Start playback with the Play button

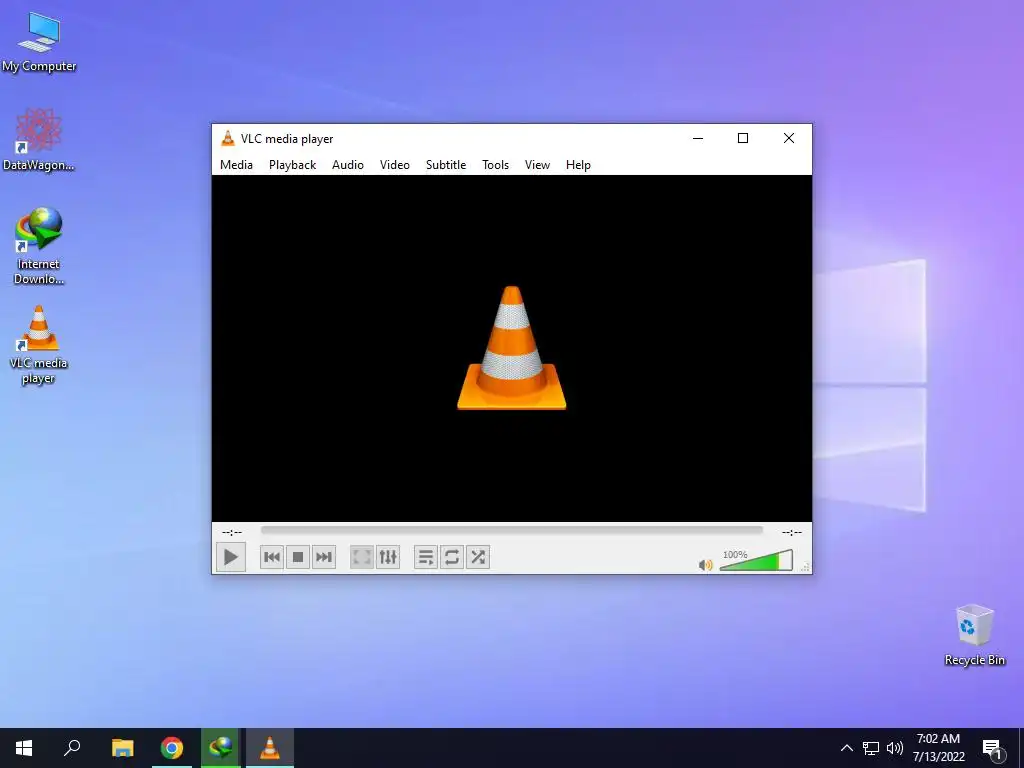[231, 557]
